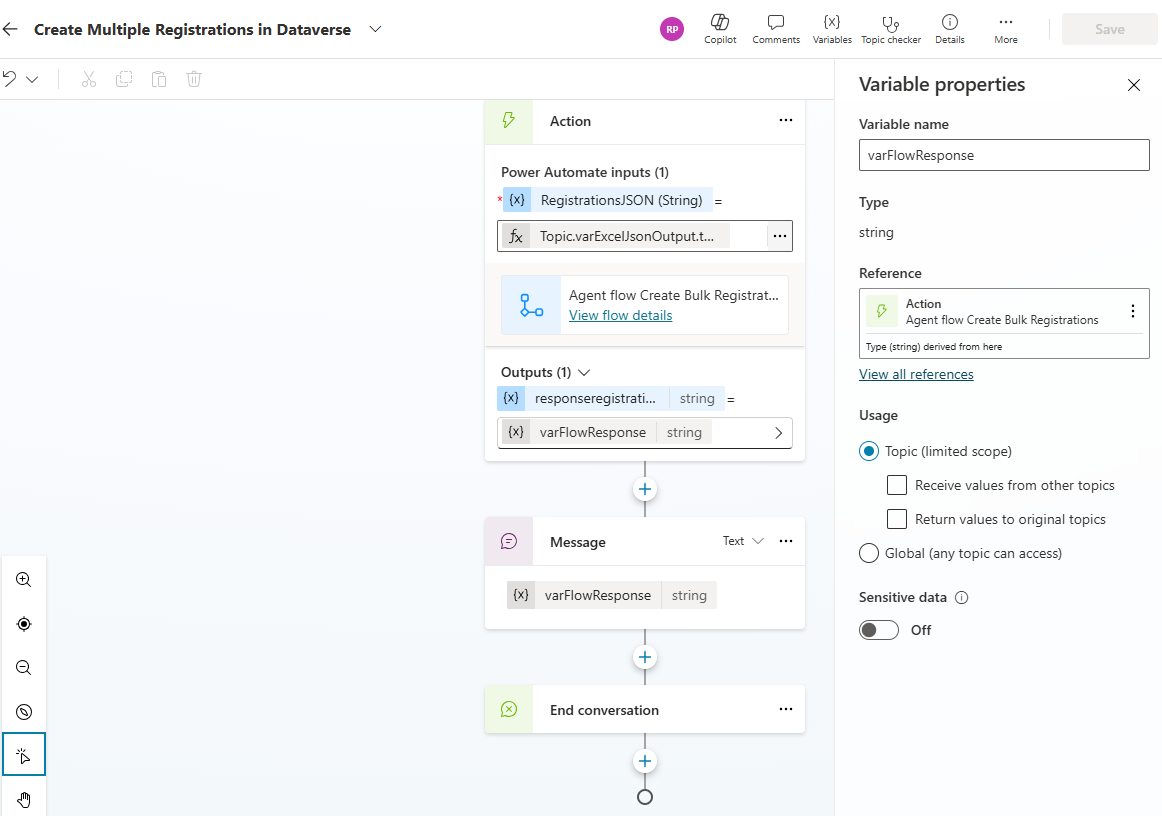Expand the topic name dropdown chevron
The height and width of the screenshot is (816, 1162).
tap(375, 29)
